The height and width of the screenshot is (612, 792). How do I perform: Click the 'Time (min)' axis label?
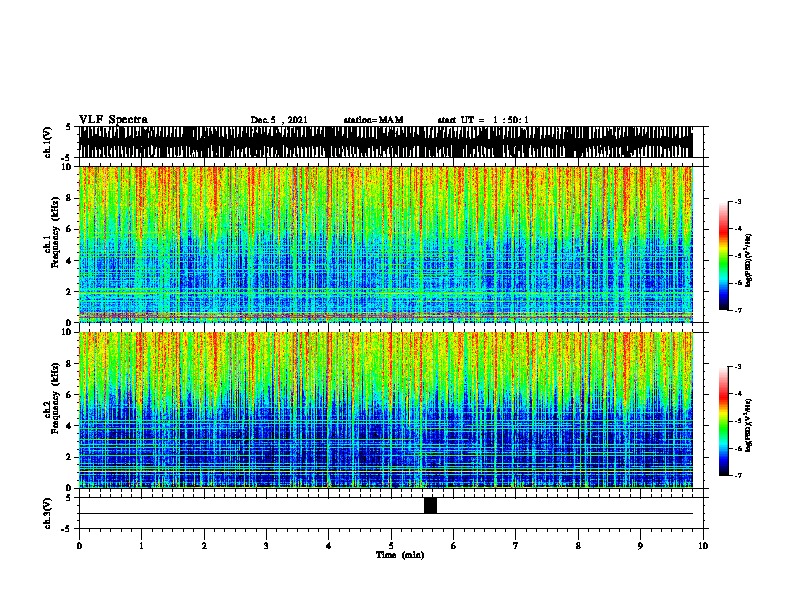click(400, 555)
